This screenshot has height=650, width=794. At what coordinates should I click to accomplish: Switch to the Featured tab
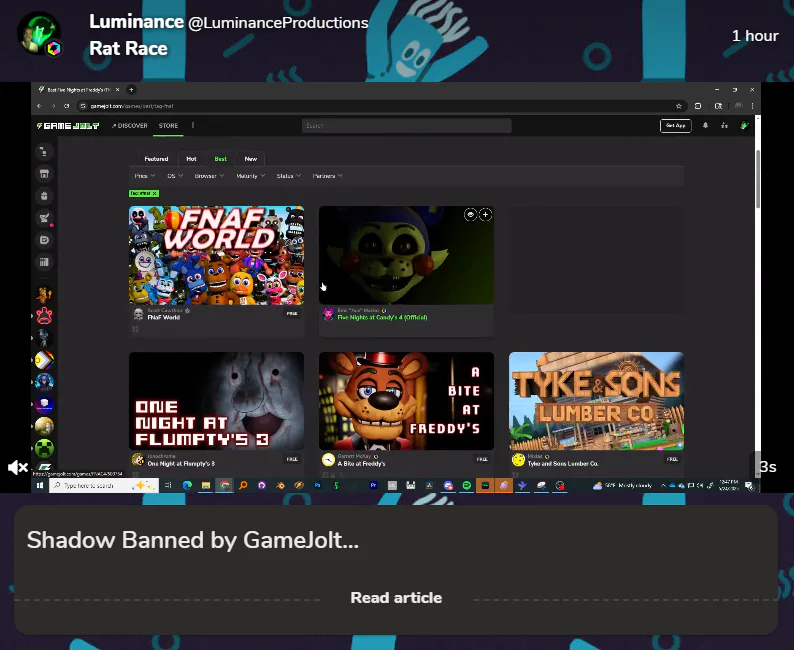(x=156, y=159)
